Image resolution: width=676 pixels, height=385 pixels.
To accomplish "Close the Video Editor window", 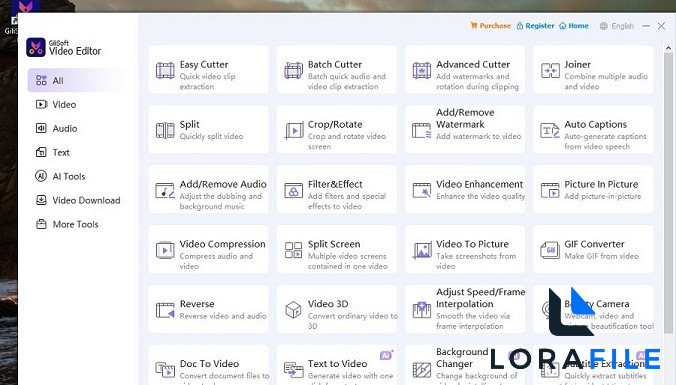I will (661, 26).
